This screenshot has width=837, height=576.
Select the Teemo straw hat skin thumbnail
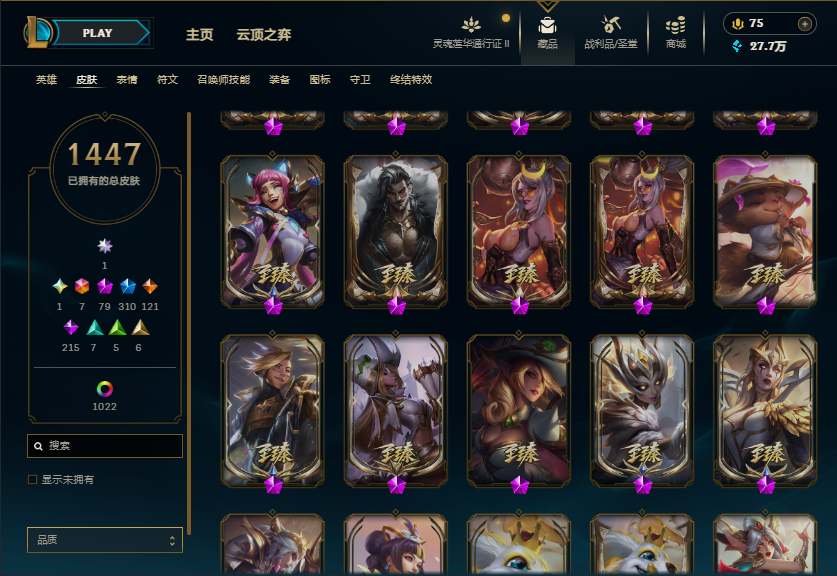coord(765,232)
